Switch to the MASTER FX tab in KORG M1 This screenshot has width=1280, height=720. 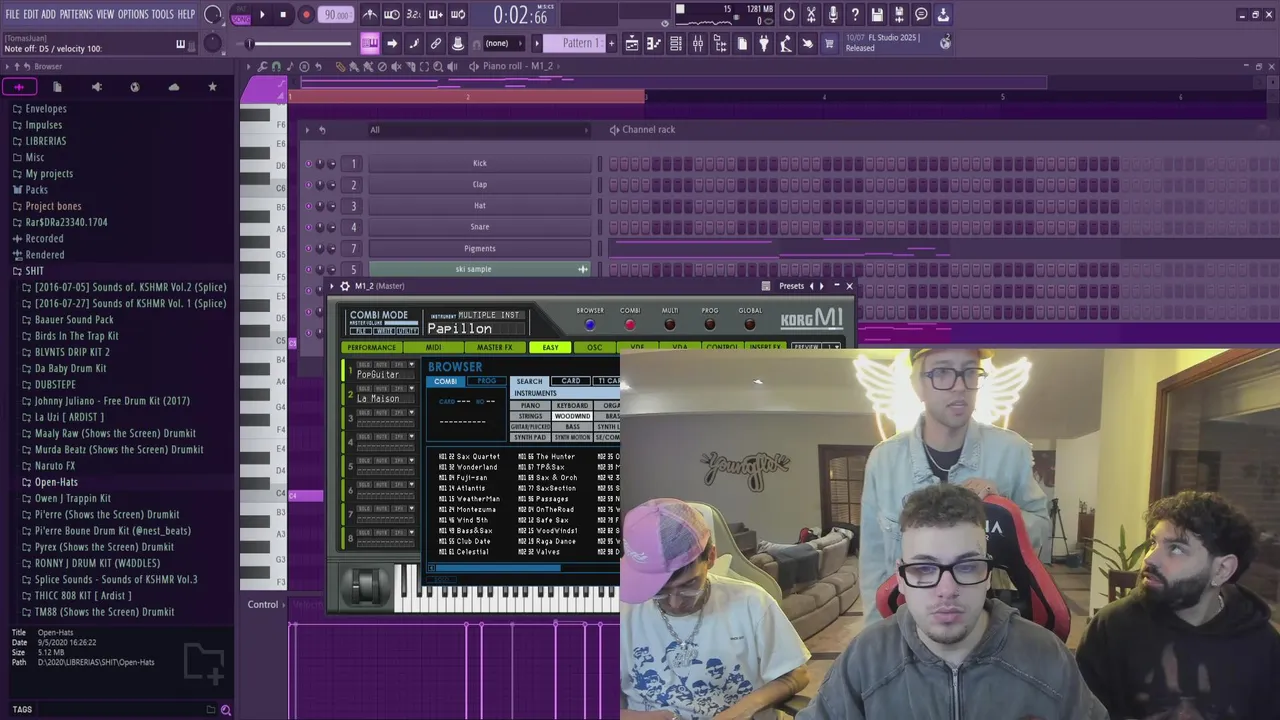494,347
